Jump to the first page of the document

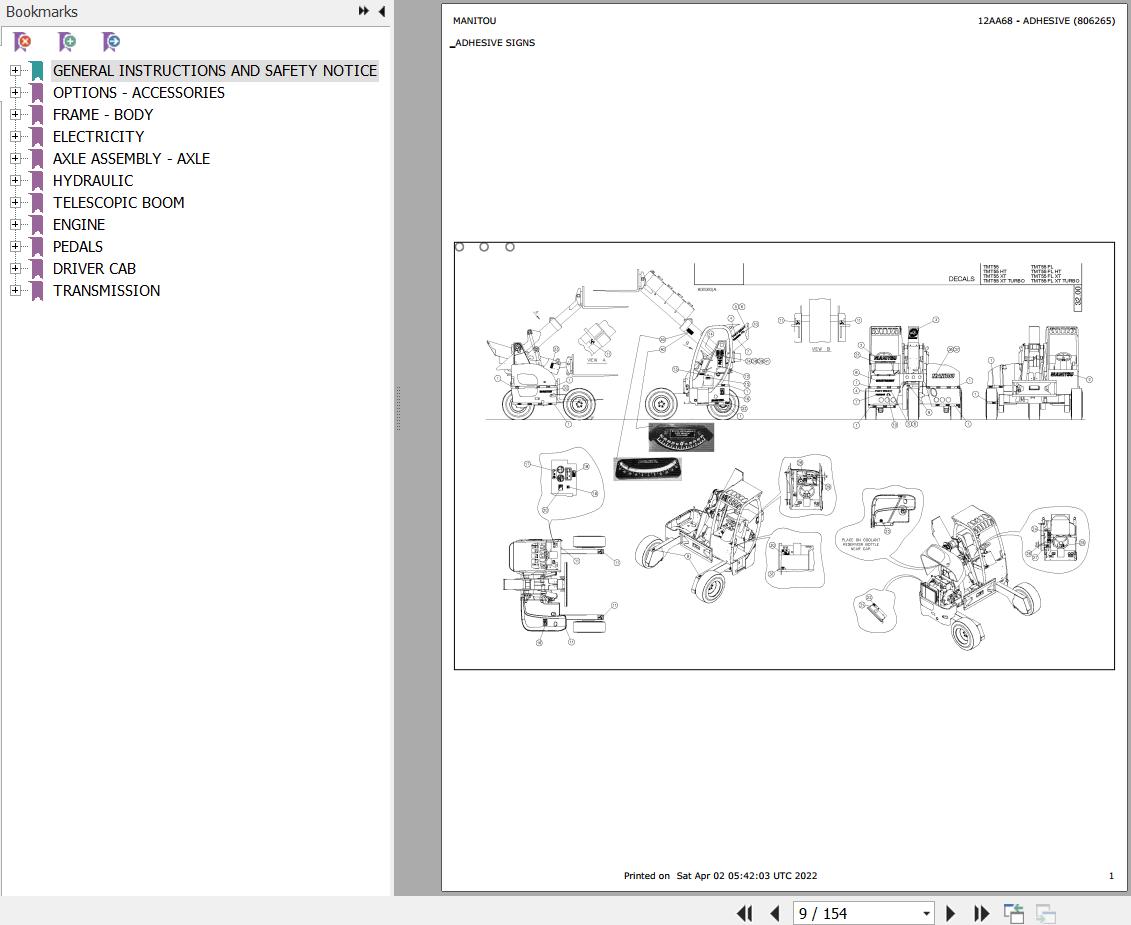click(745, 913)
